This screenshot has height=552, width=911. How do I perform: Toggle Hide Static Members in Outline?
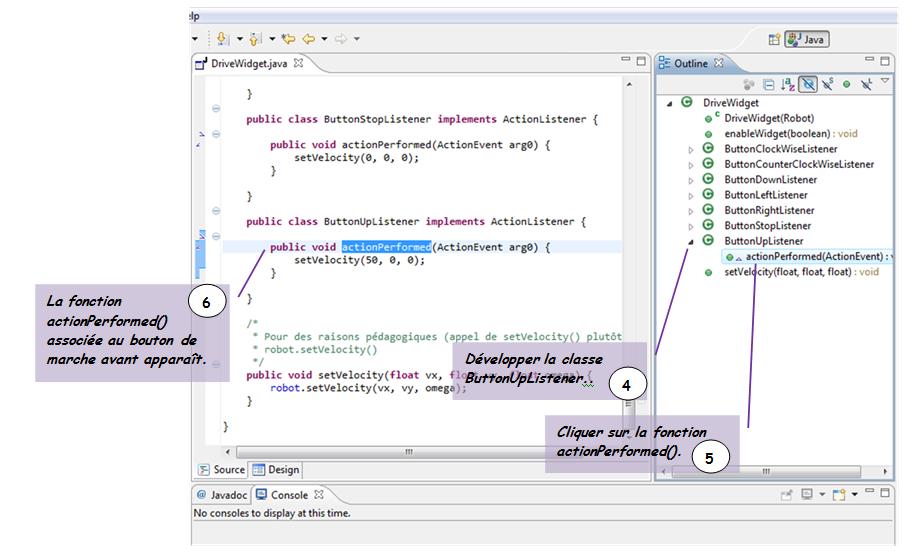point(827,86)
